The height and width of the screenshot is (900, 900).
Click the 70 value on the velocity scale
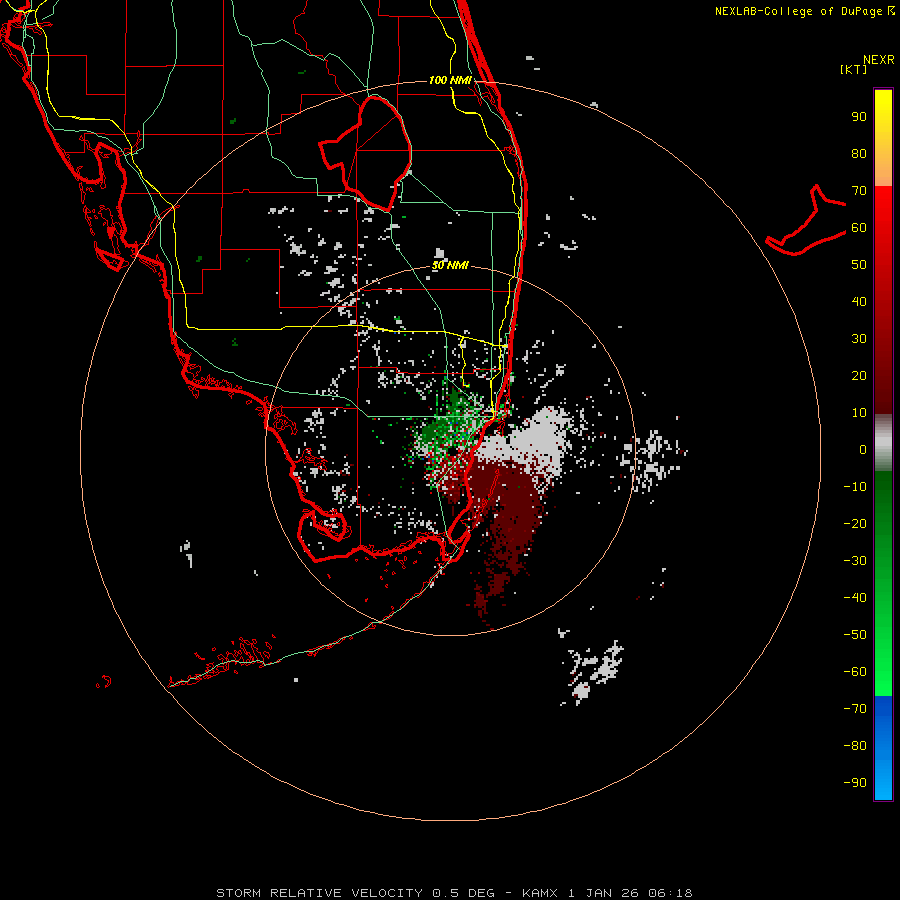pyautogui.click(x=859, y=191)
